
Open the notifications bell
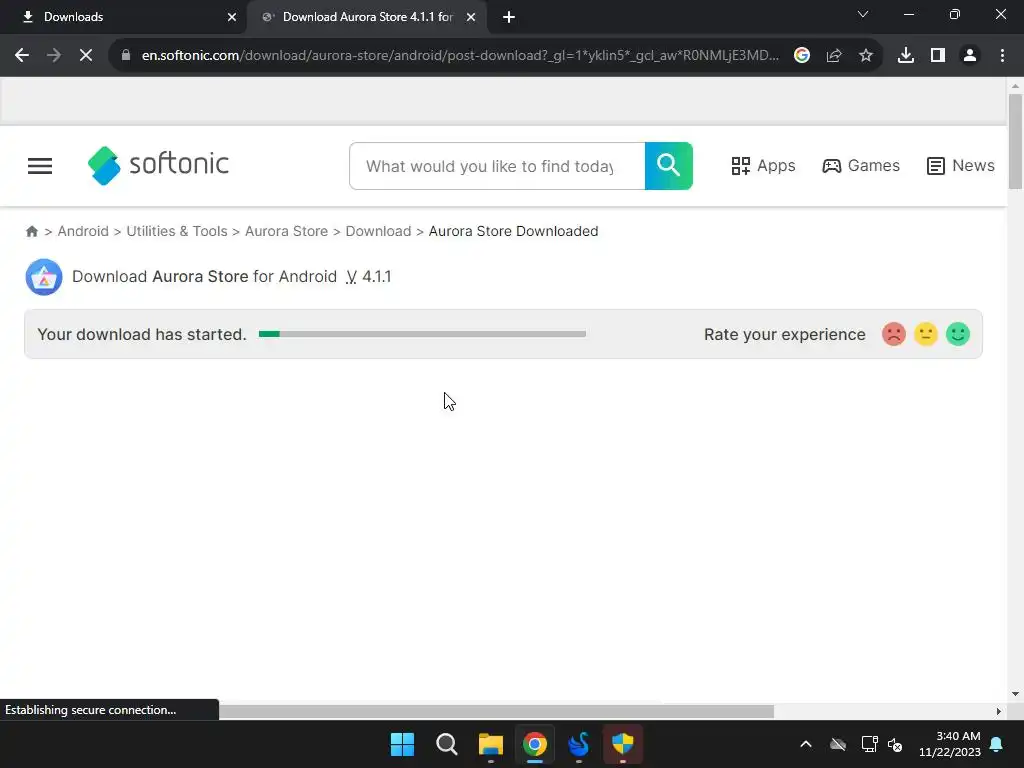[x=997, y=744]
